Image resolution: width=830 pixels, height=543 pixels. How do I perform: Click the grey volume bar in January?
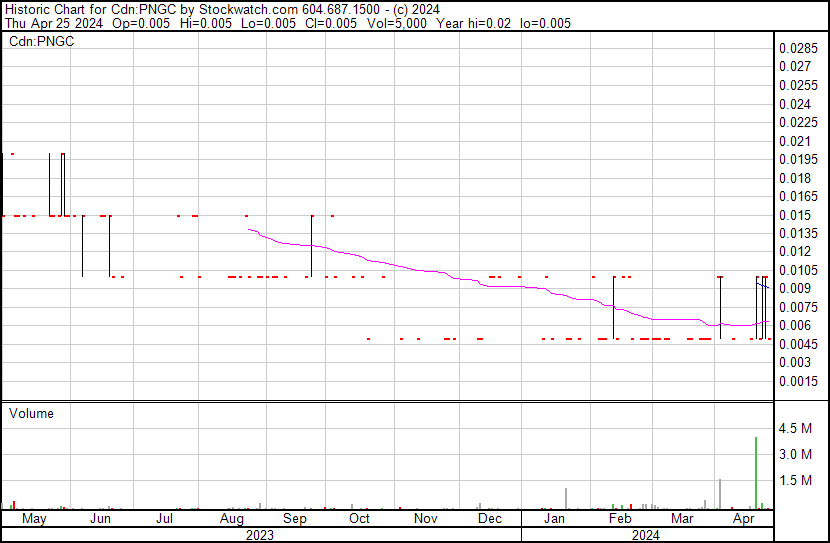pos(566,499)
